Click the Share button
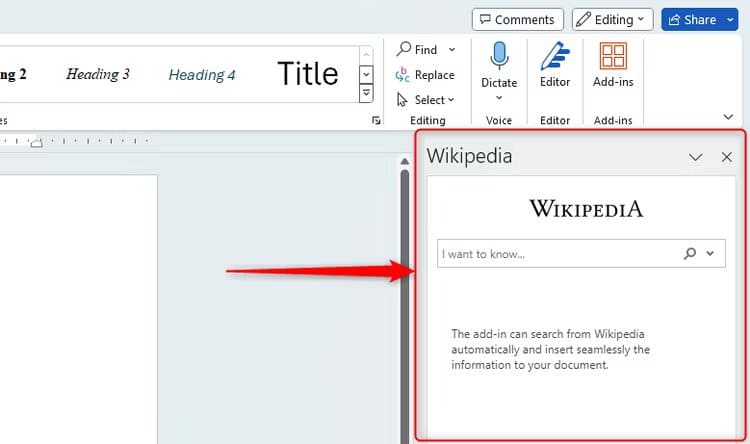This screenshot has width=750, height=444. tap(693, 20)
